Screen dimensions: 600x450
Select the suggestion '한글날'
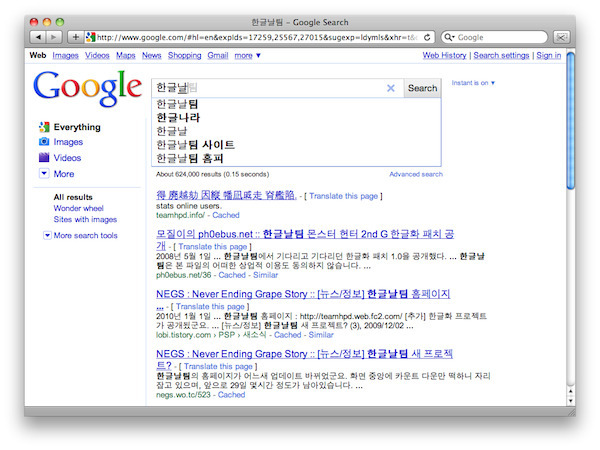[296, 131]
